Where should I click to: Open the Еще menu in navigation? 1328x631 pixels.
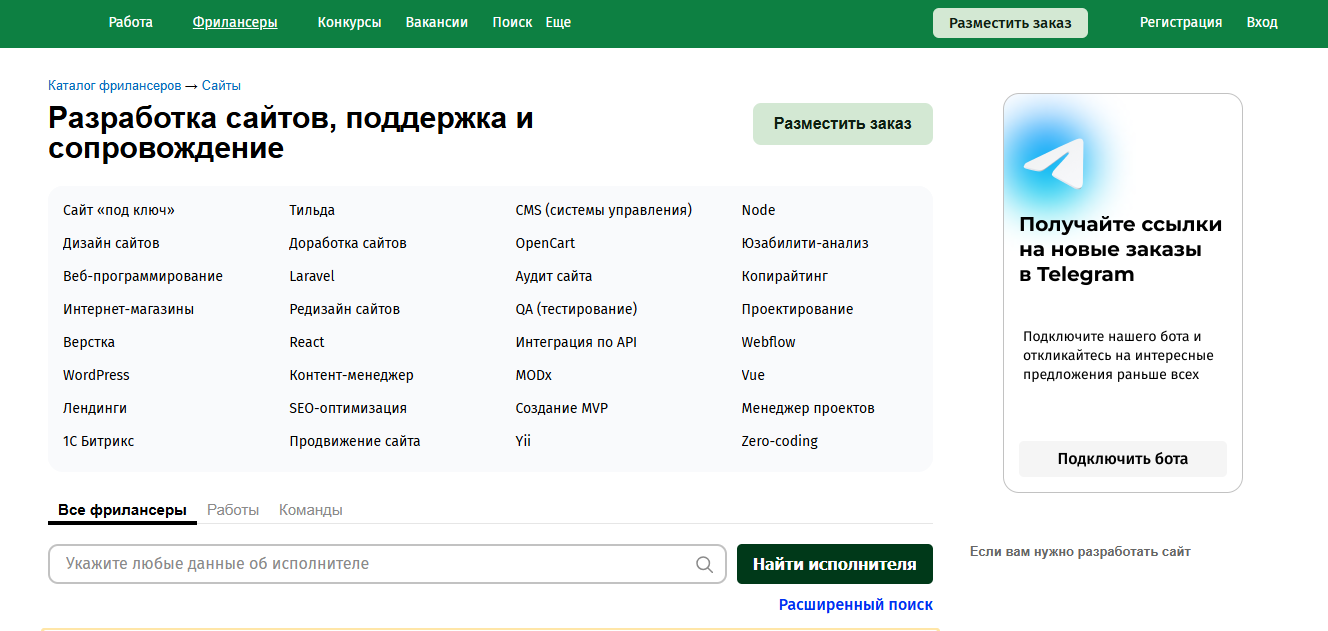click(558, 22)
